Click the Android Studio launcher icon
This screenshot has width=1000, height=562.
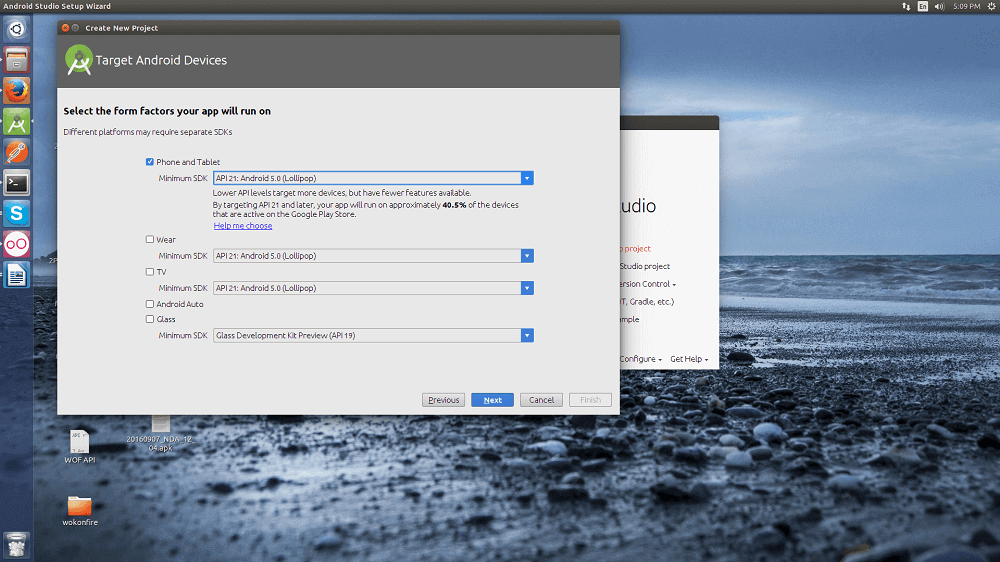[x=16, y=122]
